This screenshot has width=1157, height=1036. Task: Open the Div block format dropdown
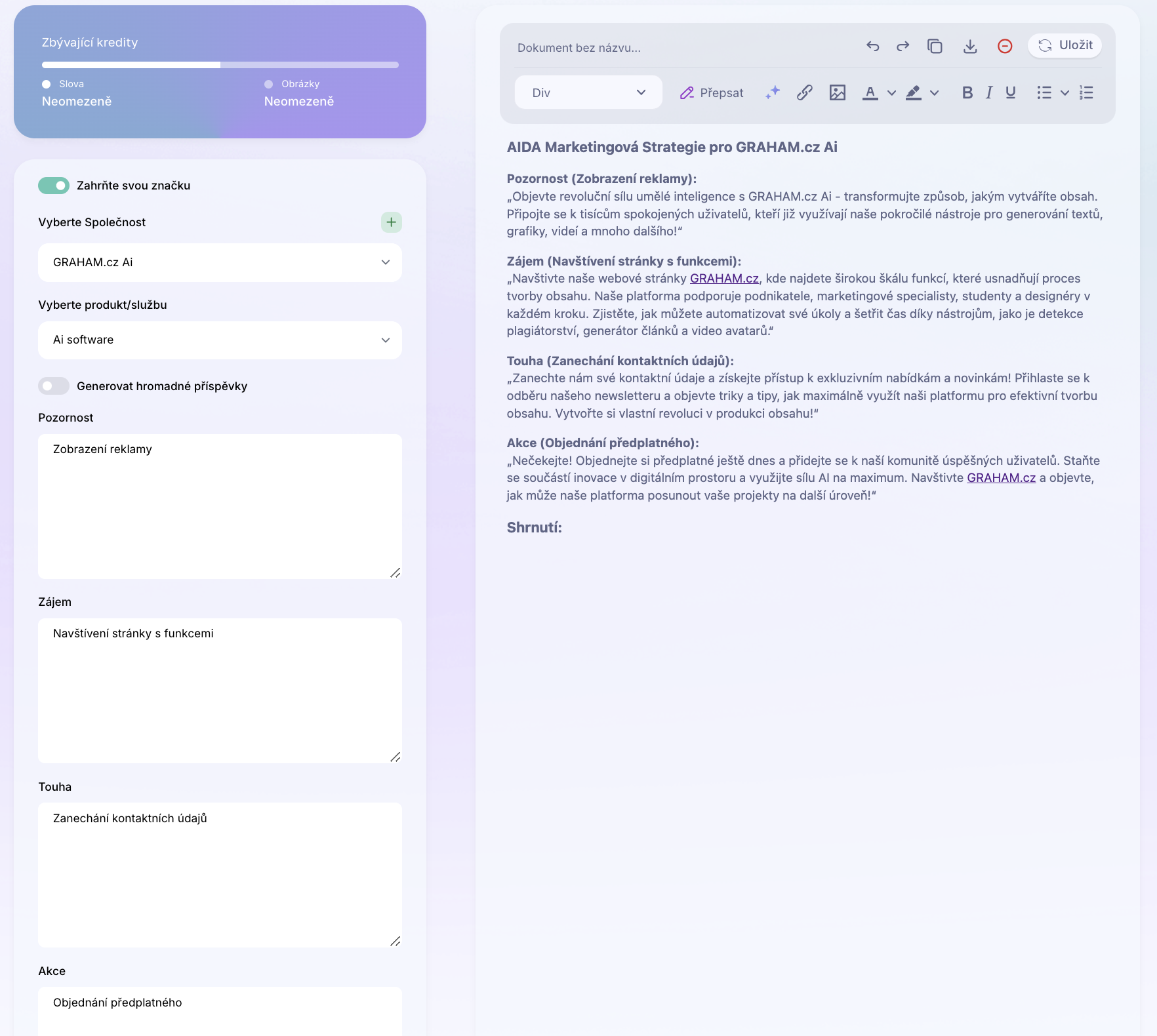tap(588, 92)
